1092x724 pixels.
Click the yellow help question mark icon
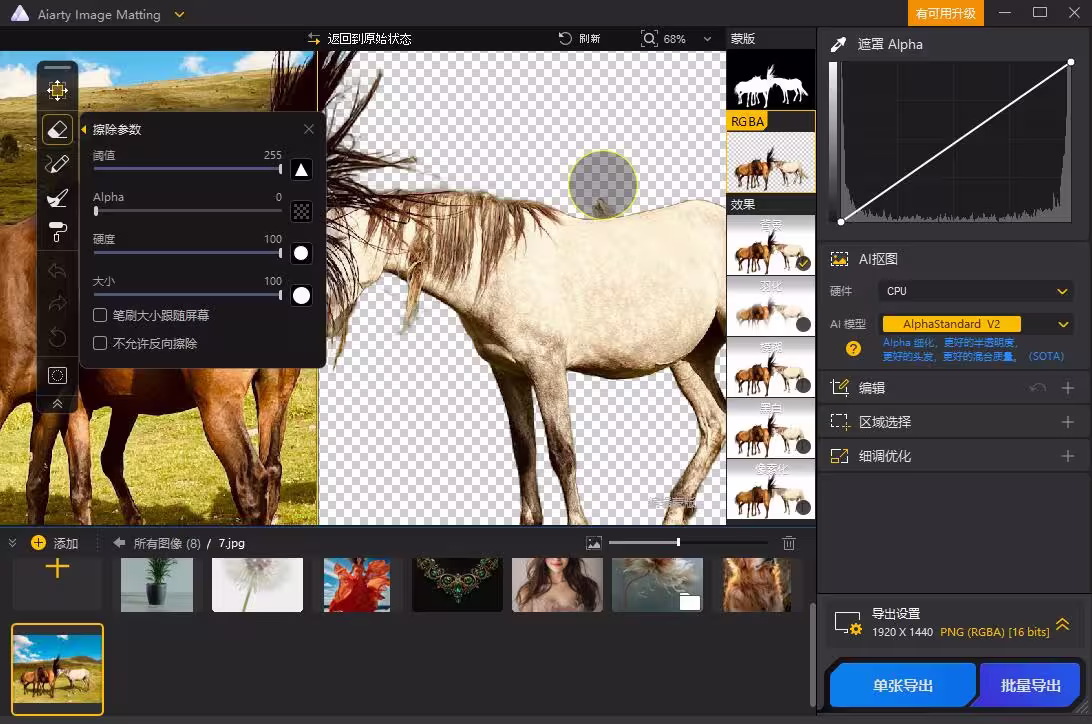(x=853, y=349)
